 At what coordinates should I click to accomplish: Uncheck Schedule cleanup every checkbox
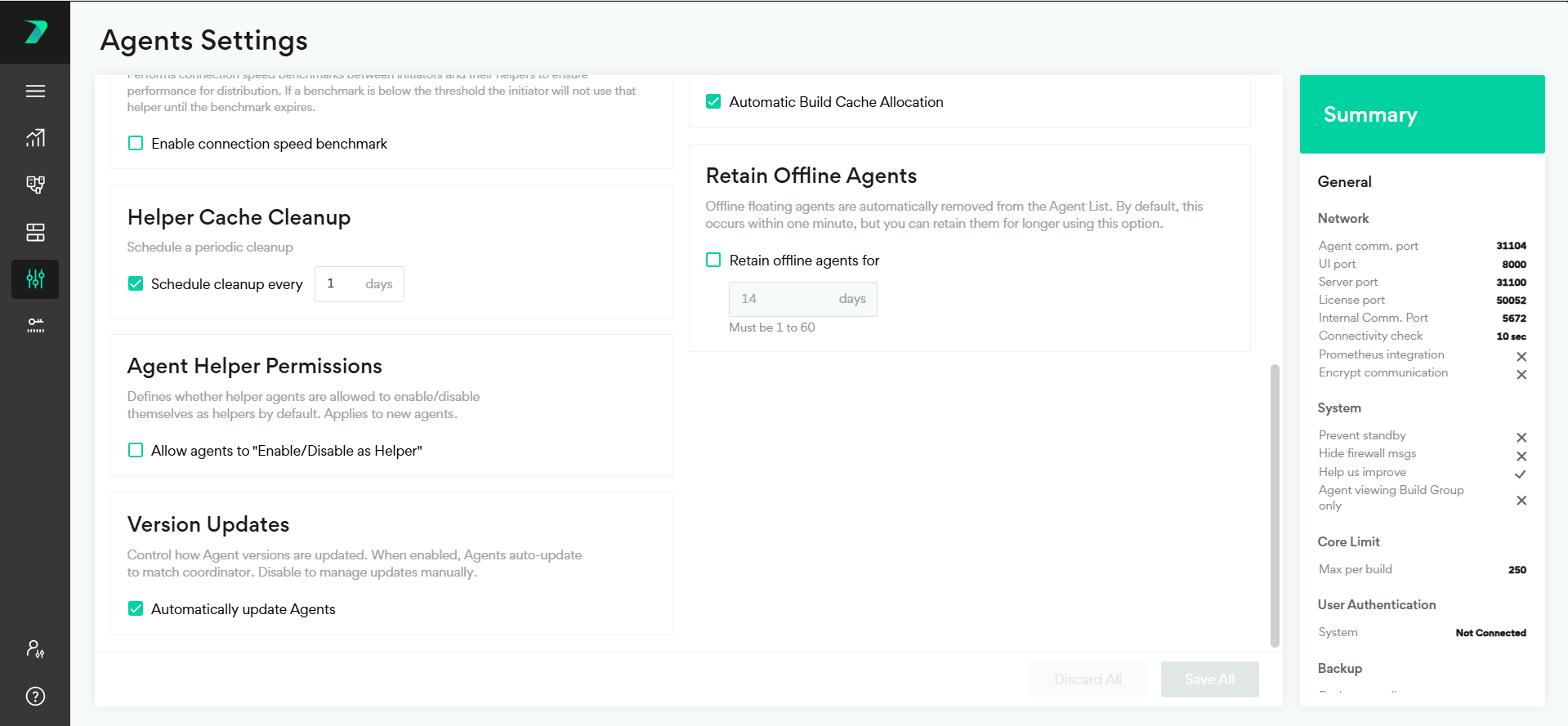pyautogui.click(x=136, y=284)
